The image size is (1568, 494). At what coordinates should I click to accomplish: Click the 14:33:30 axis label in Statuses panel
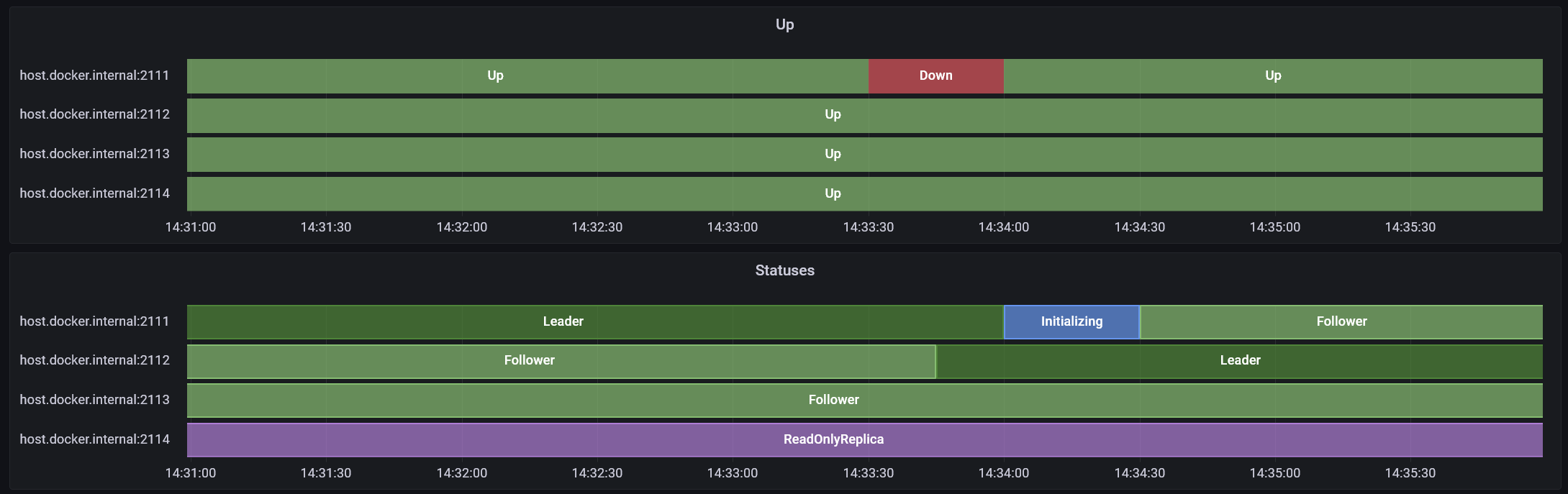click(868, 473)
